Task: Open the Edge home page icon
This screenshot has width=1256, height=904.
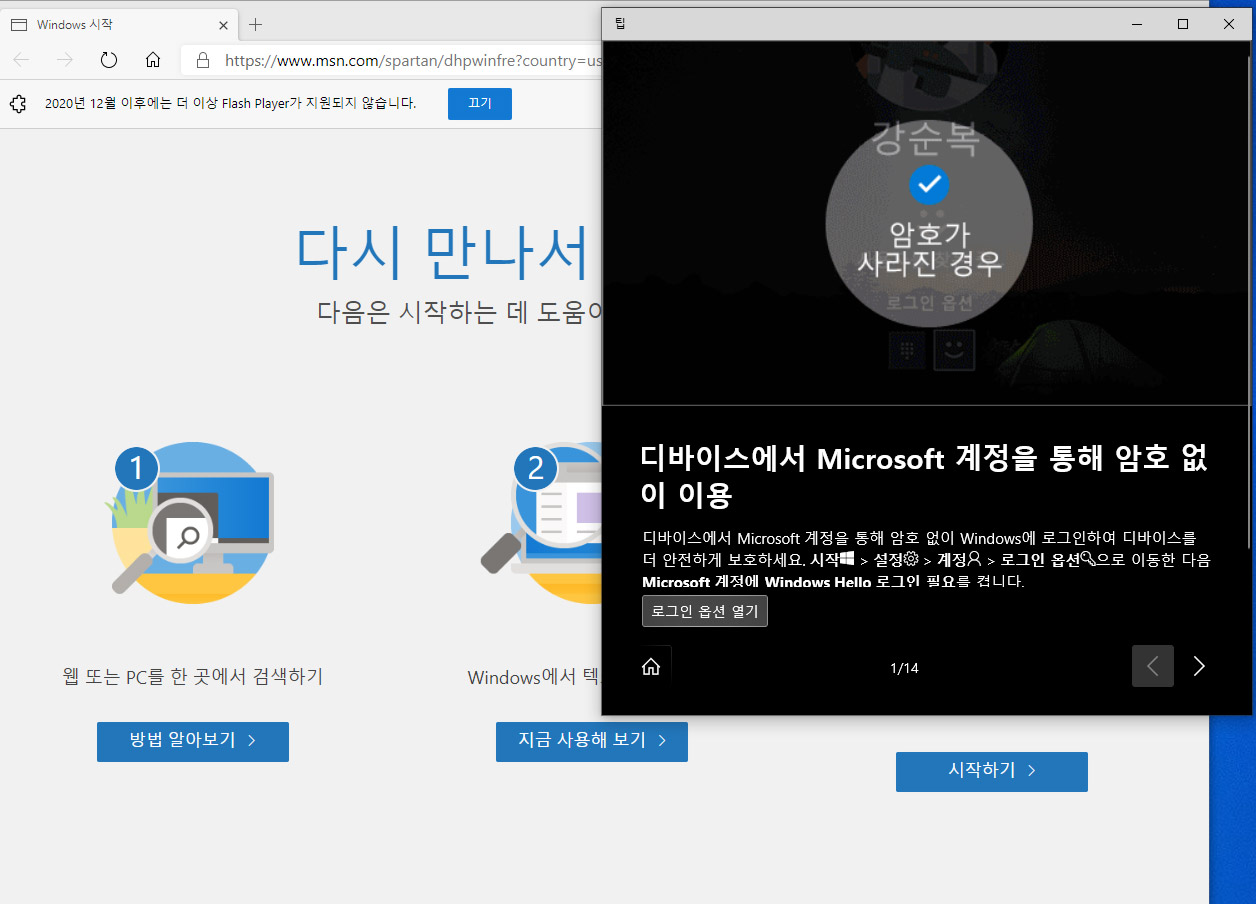Action: click(x=153, y=60)
